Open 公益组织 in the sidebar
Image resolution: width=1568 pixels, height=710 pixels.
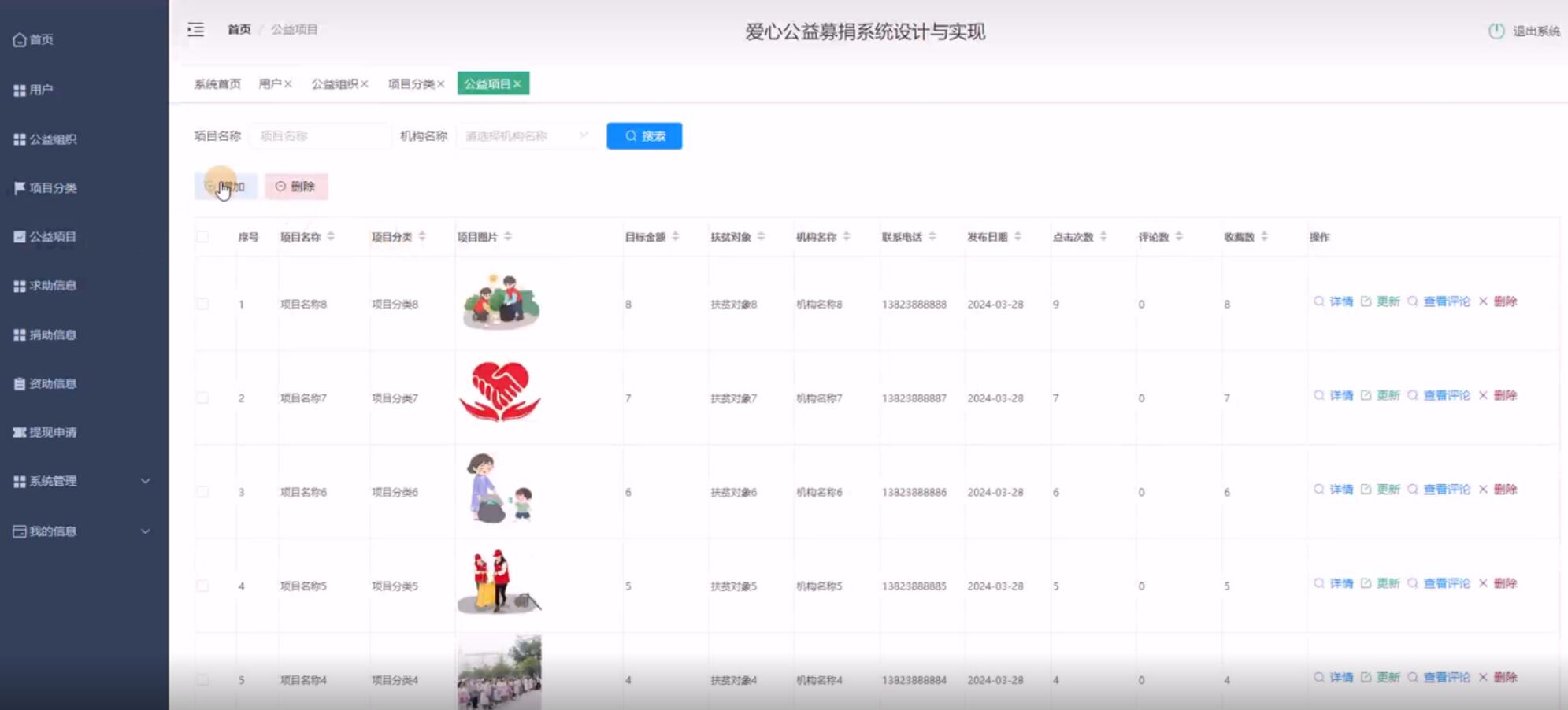click(45, 139)
